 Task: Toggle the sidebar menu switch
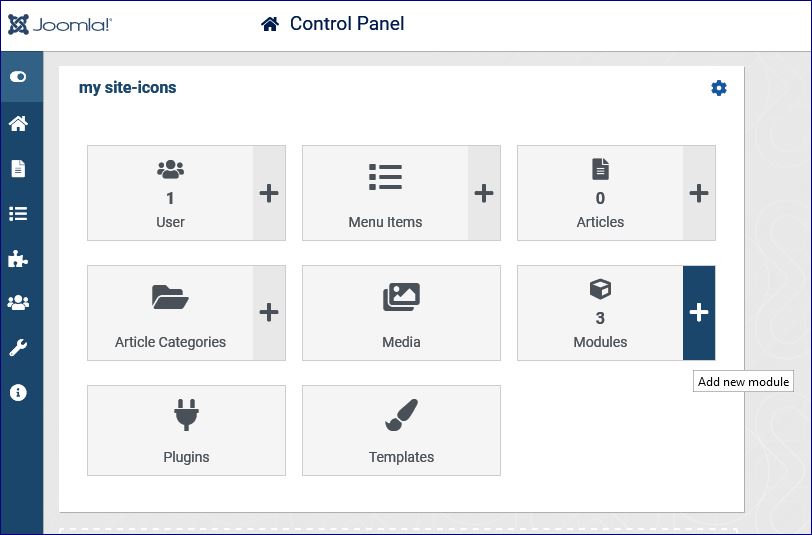point(18,77)
